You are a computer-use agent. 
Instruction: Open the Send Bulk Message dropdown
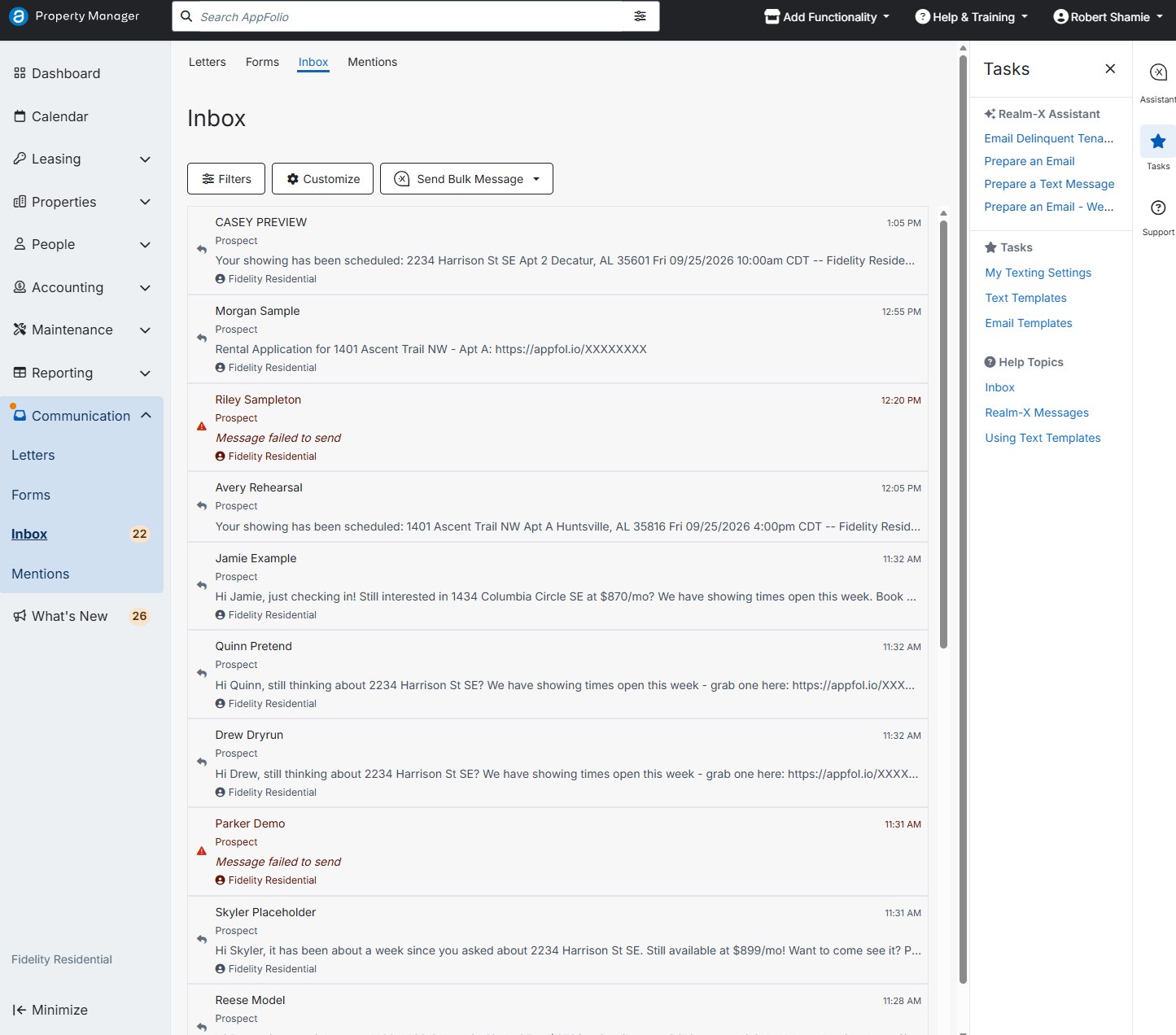coord(466,179)
